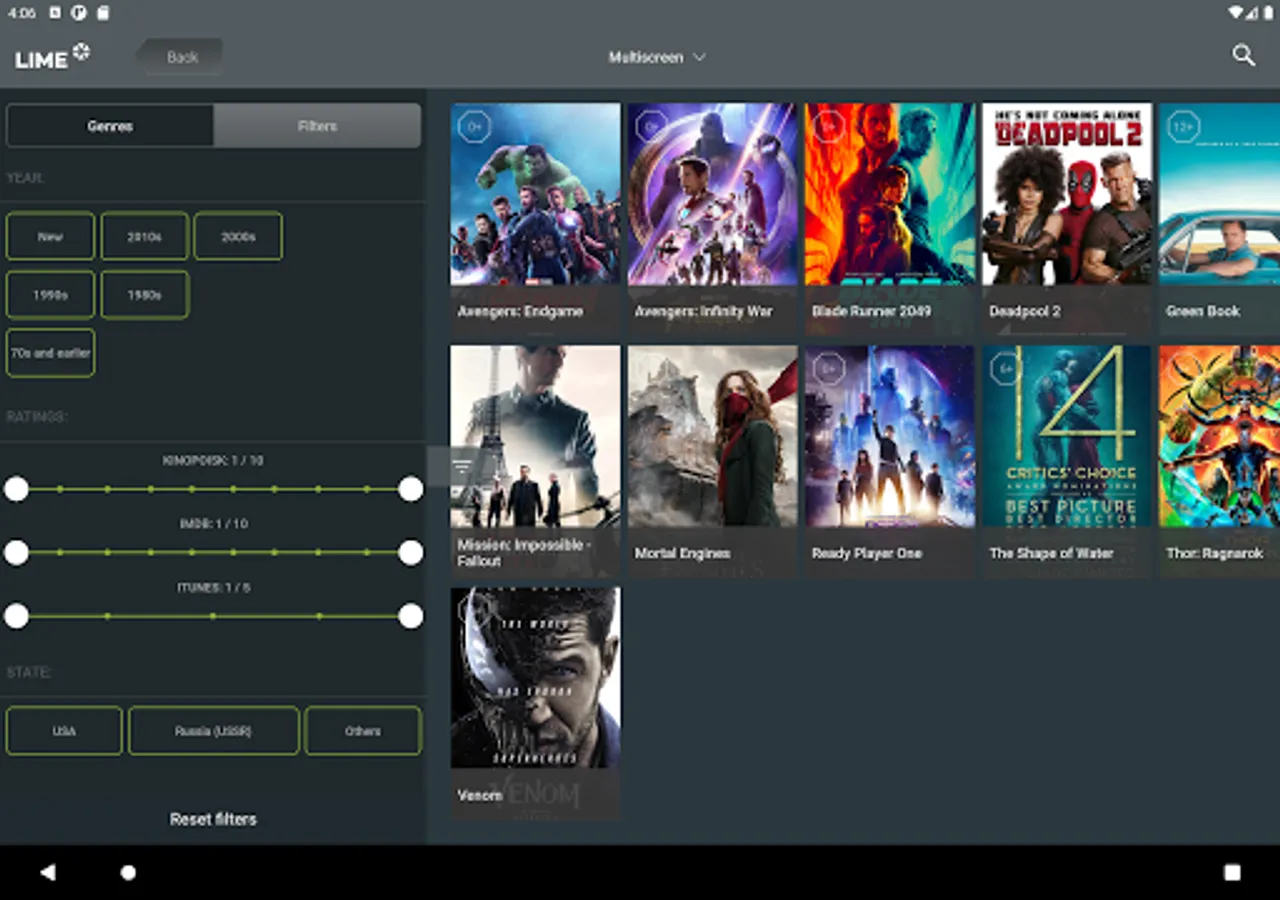Viewport: 1280px width, 900px height.
Task: Select the 70s and earlier filter
Action: point(50,353)
